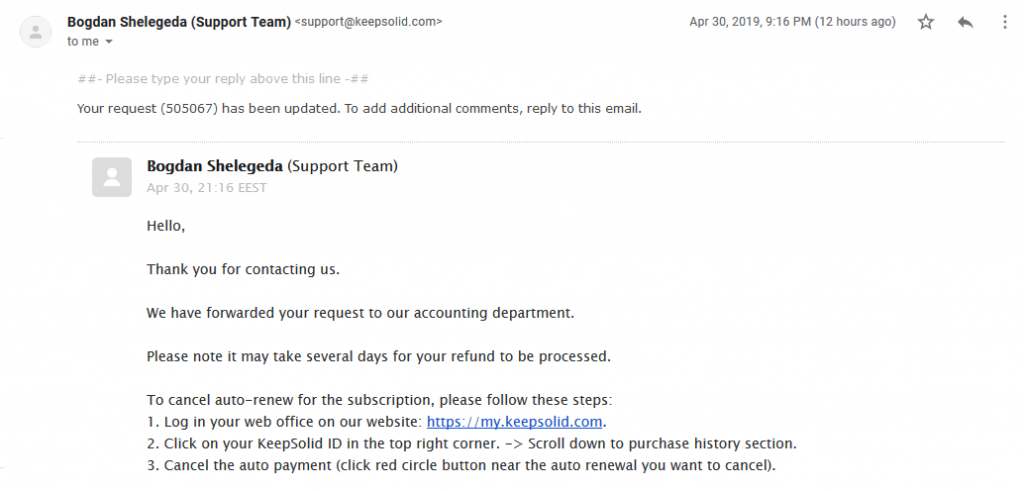Click the support@keepsolid.com address
This screenshot has width=1024, height=491.
coord(368,22)
